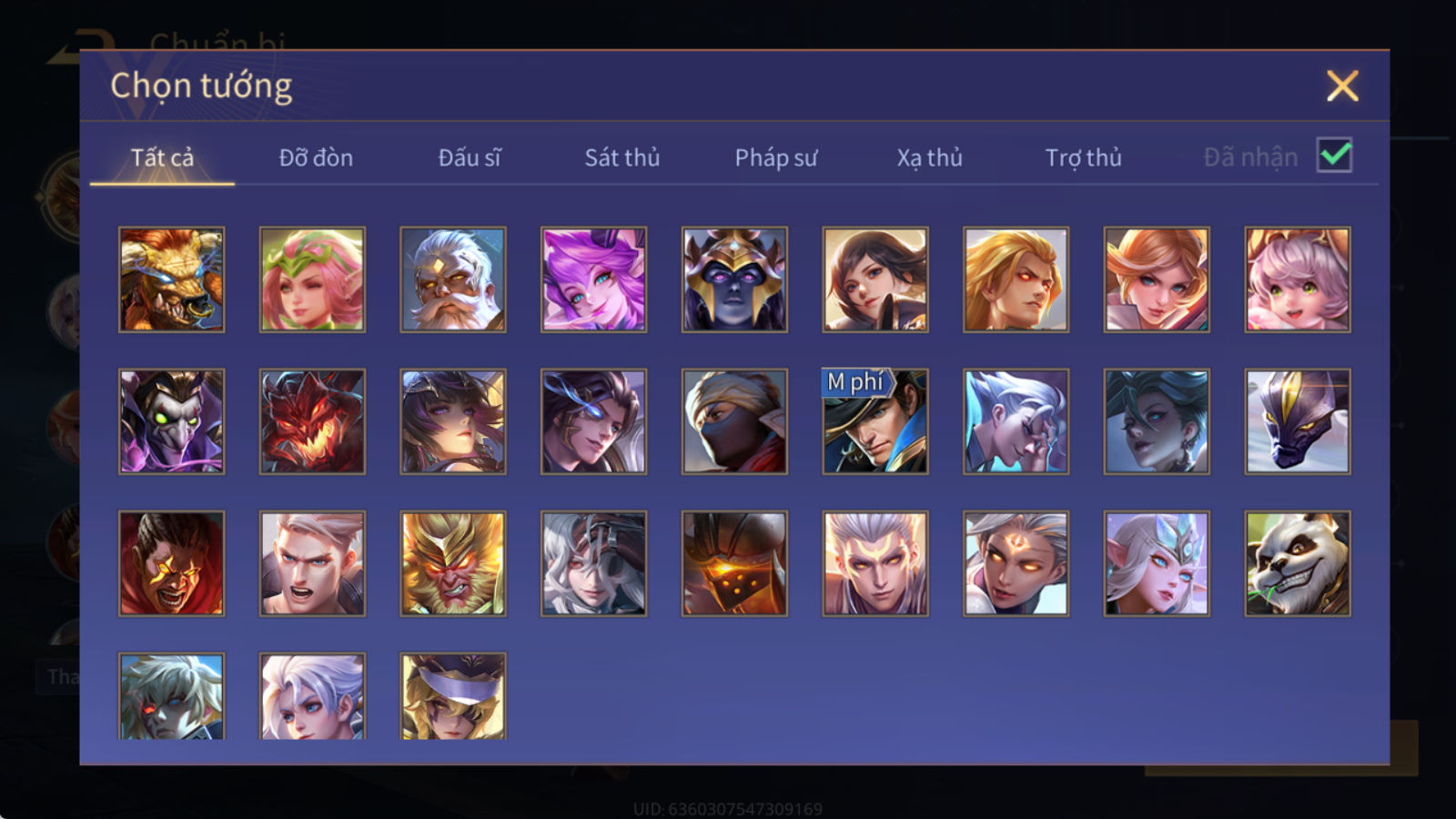Viewport: 1456px width, 819px height.
Task: Show the Sát thủ heroes tab
Action: pyautogui.click(x=622, y=157)
